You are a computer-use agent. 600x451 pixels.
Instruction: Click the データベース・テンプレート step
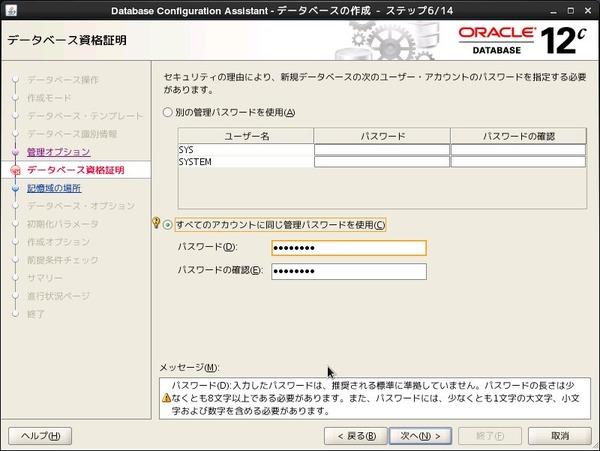[85, 116]
